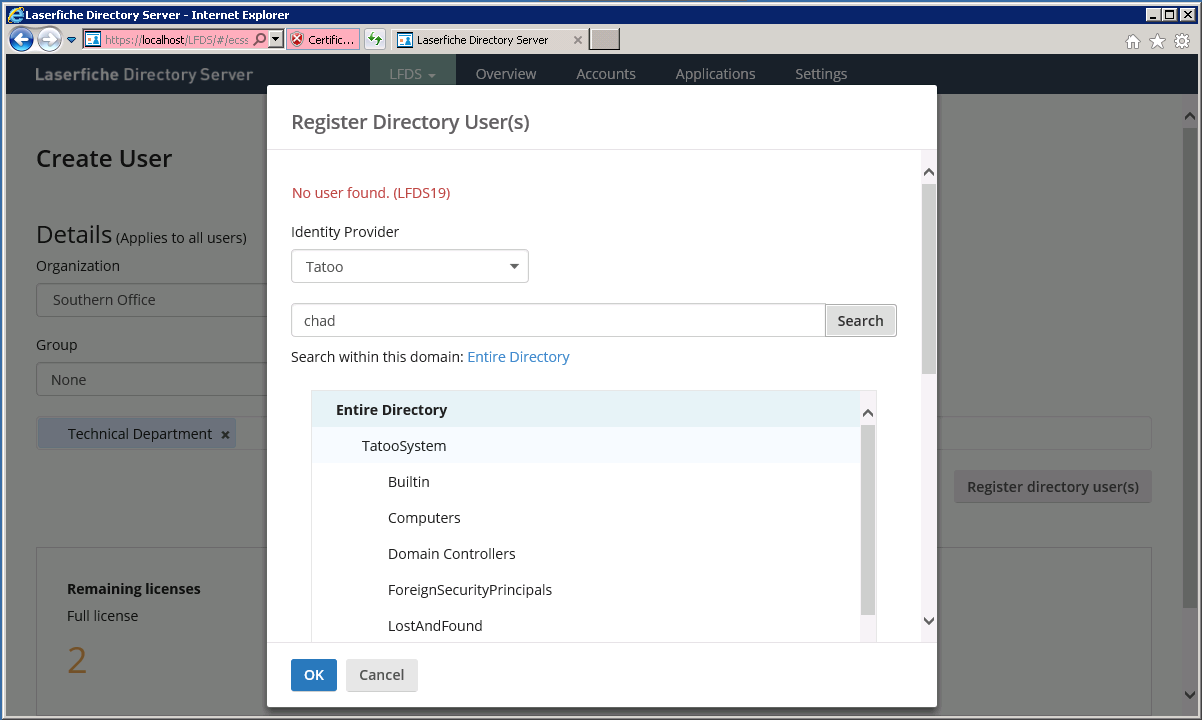Select the Laserfiche Directory Server browser tab
The image size is (1202, 721).
tap(482, 40)
